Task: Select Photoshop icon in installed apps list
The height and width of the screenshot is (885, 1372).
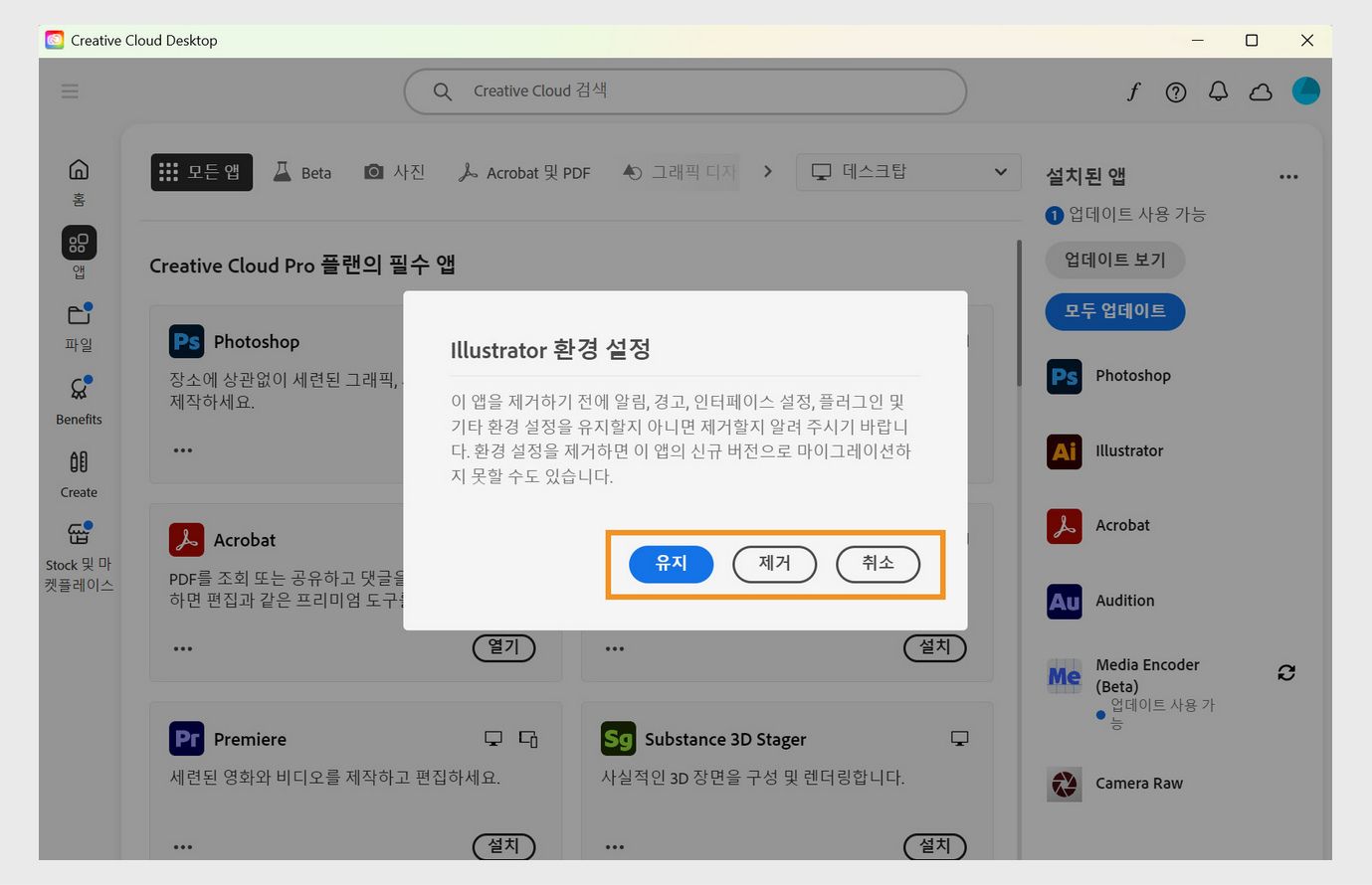Action: click(x=1065, y=377)
